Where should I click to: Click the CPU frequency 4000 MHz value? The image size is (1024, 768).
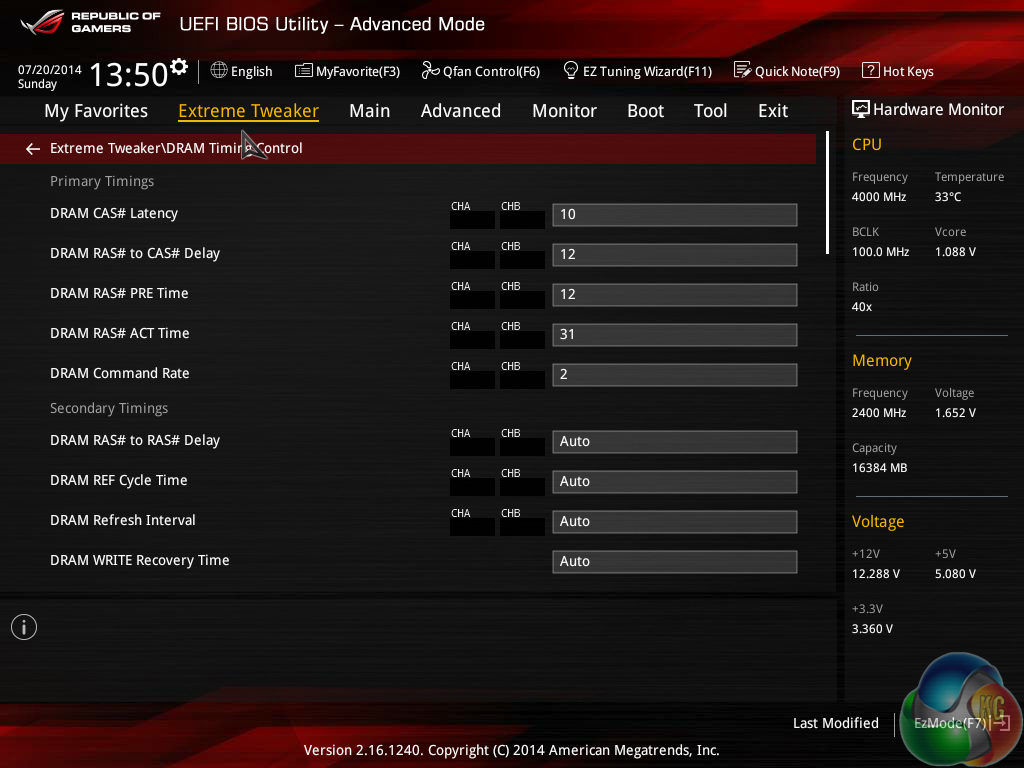pyautogui.click(x=878, y=197)
